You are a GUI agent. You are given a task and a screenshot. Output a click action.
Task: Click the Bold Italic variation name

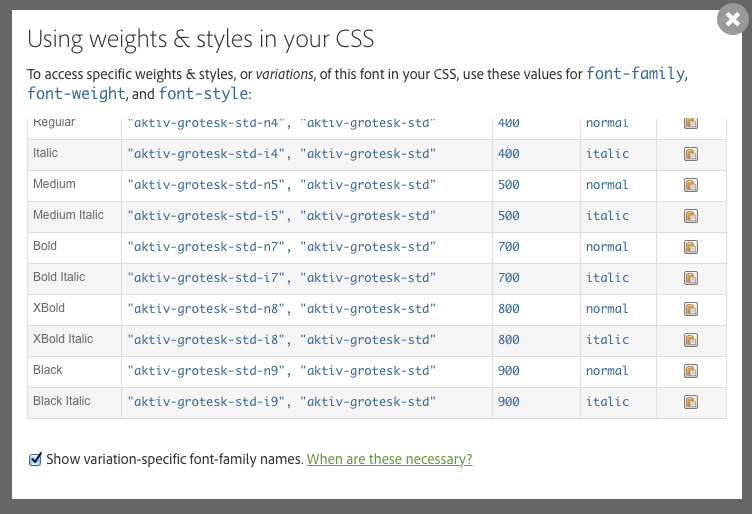coord(59,277)
